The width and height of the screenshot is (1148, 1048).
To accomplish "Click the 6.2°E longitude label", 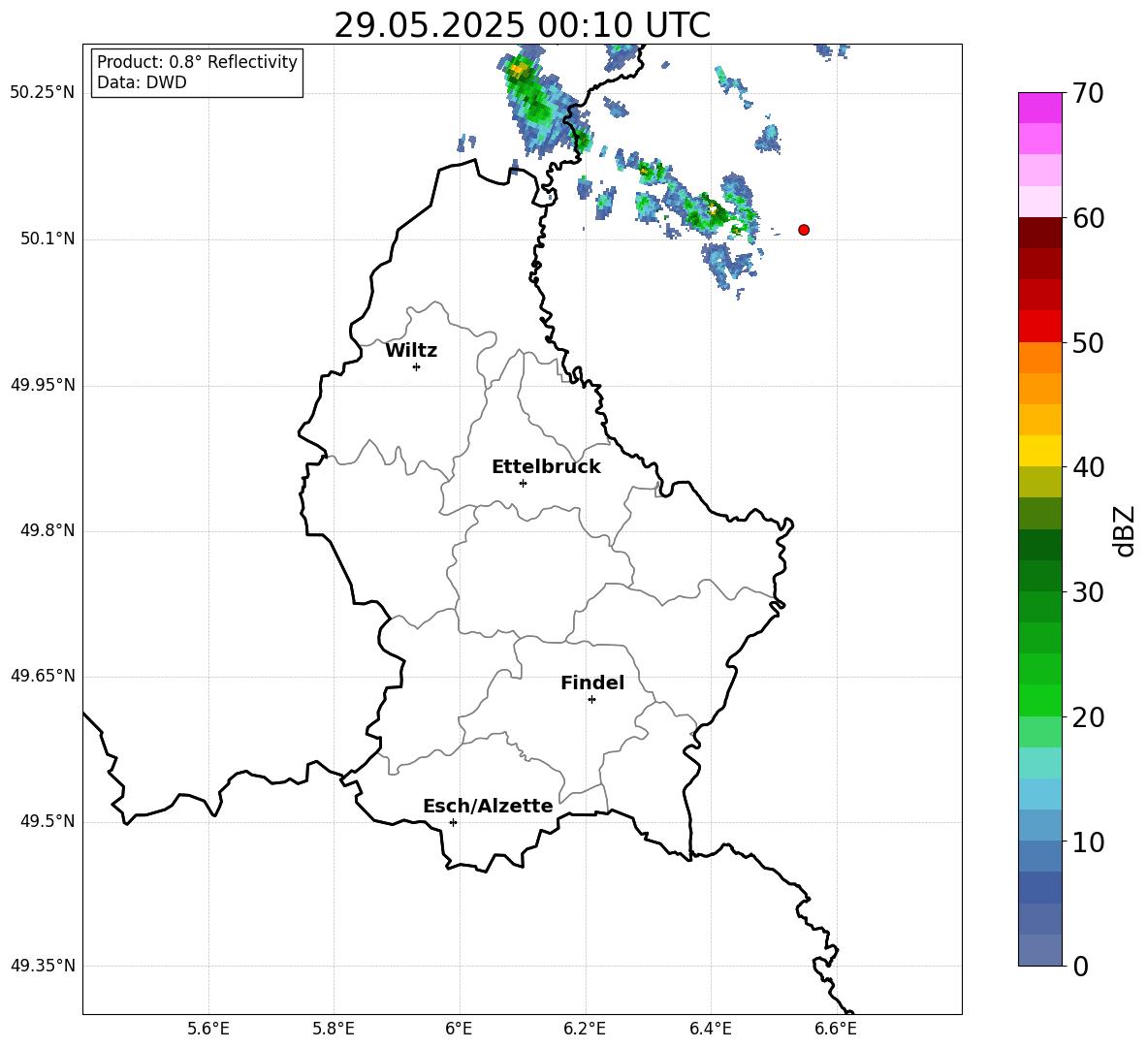I will (585, 1029).
